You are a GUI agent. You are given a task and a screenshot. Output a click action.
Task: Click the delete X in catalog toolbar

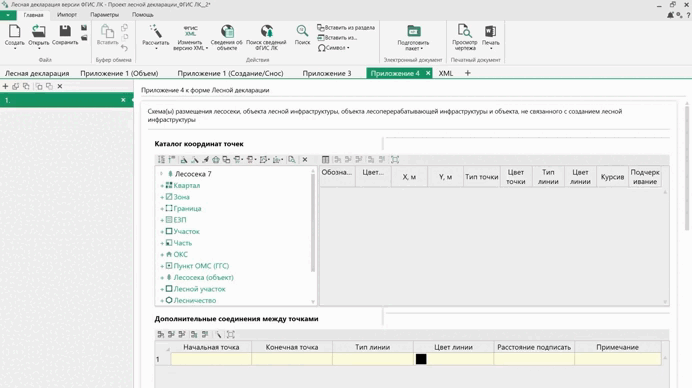point(305,159)
